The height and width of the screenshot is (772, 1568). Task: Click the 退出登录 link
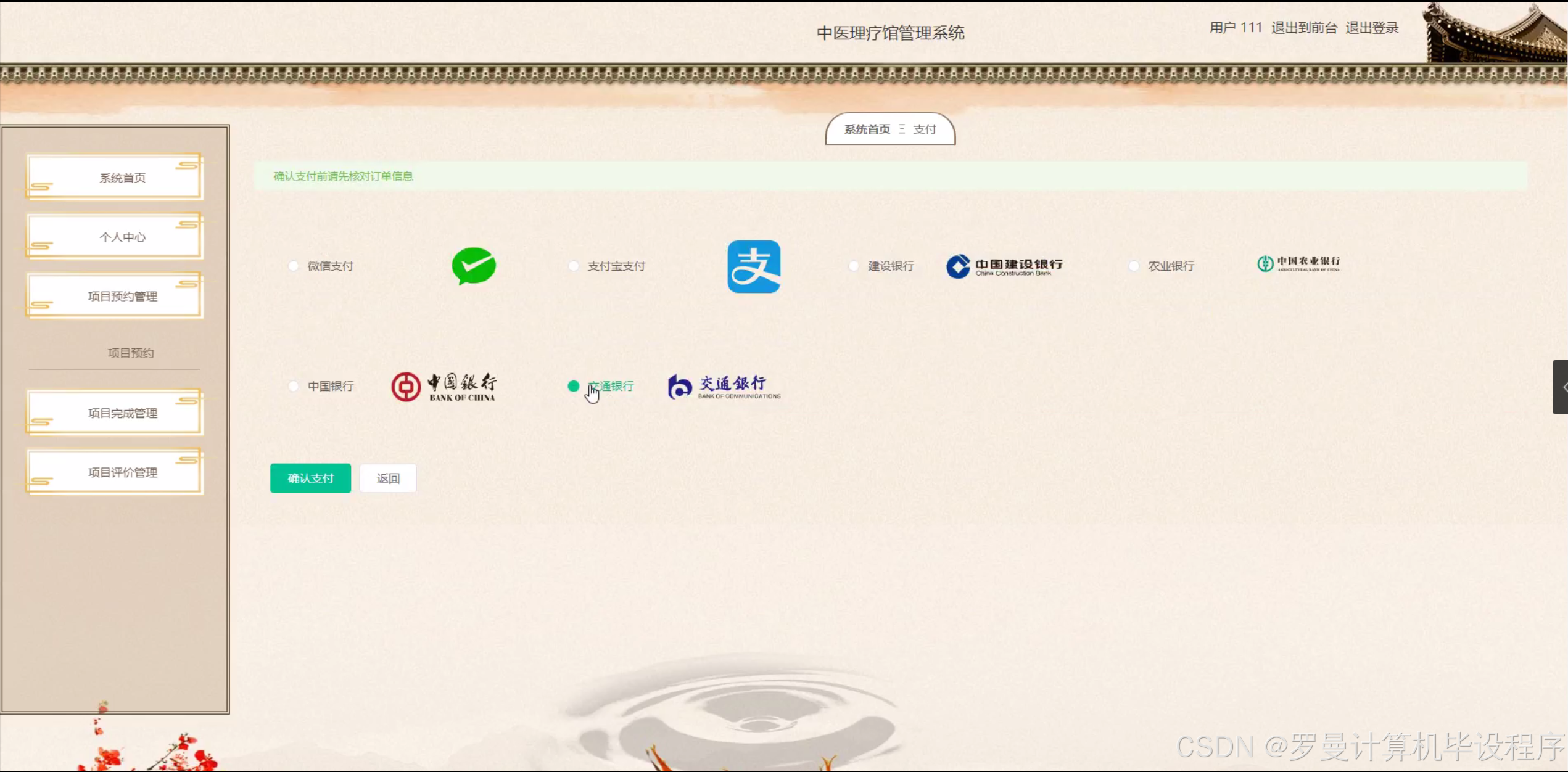pyautogui.click(x=1372, y=28)
